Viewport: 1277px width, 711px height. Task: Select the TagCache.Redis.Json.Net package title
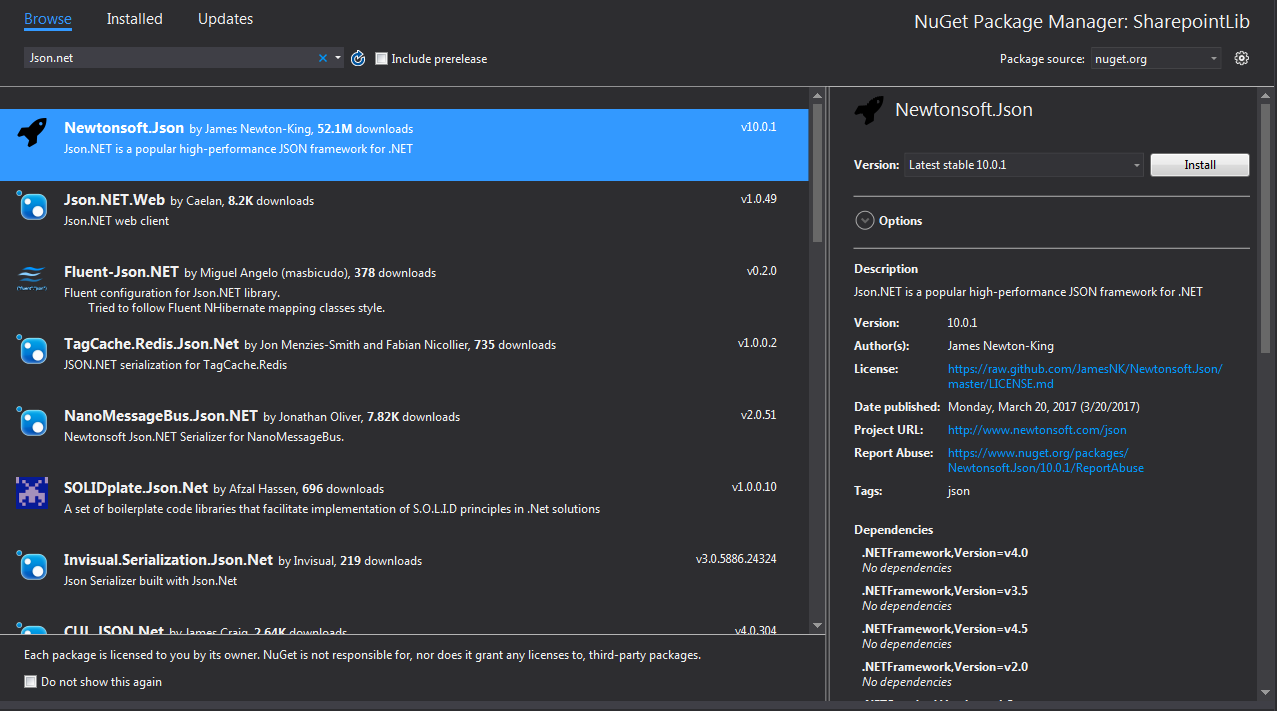click(152, 344)
